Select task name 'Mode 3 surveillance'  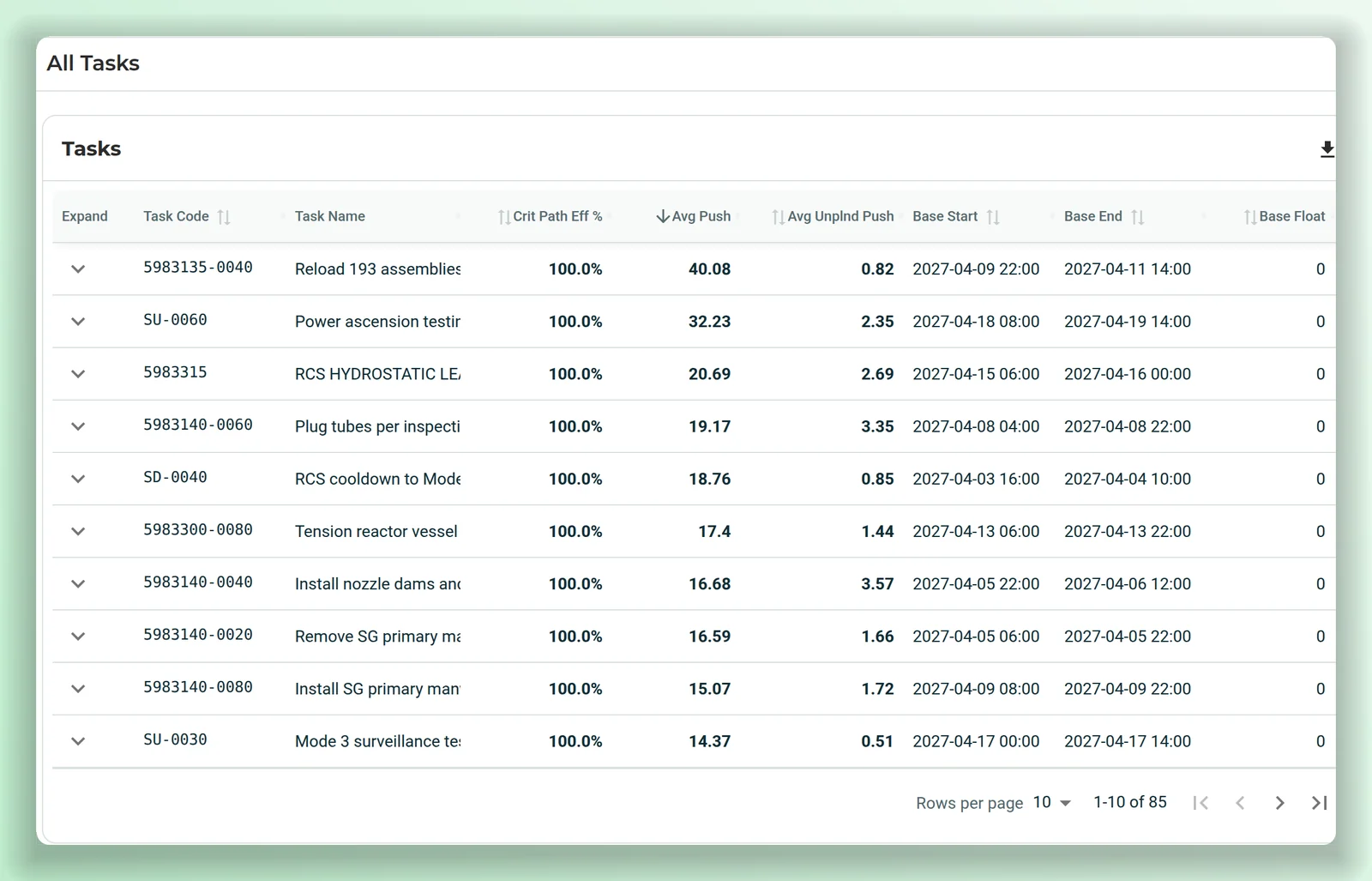click(x=377, y=741)
